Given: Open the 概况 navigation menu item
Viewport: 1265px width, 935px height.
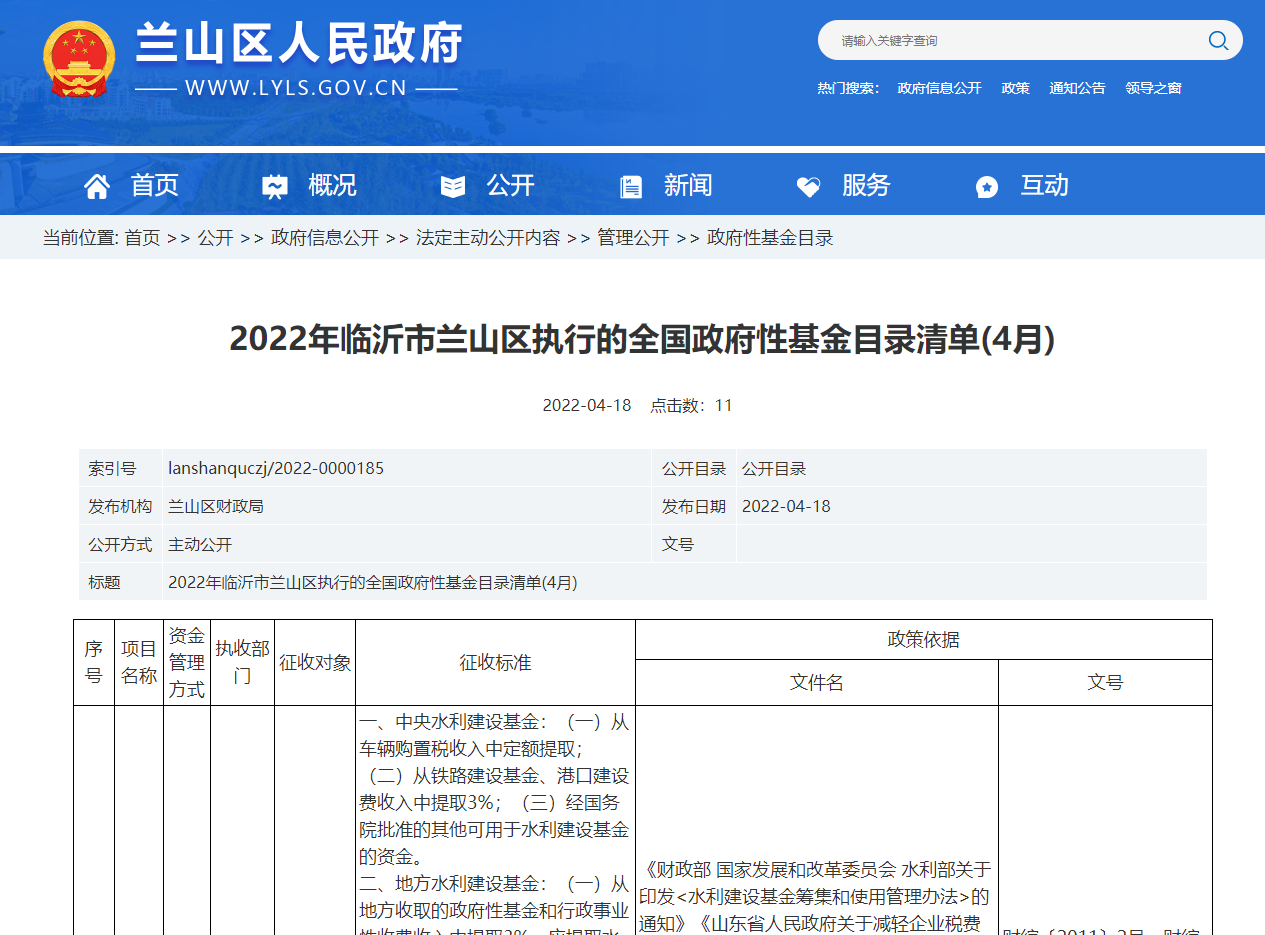Looking at the screenshot, I should [x=332, y=185].
